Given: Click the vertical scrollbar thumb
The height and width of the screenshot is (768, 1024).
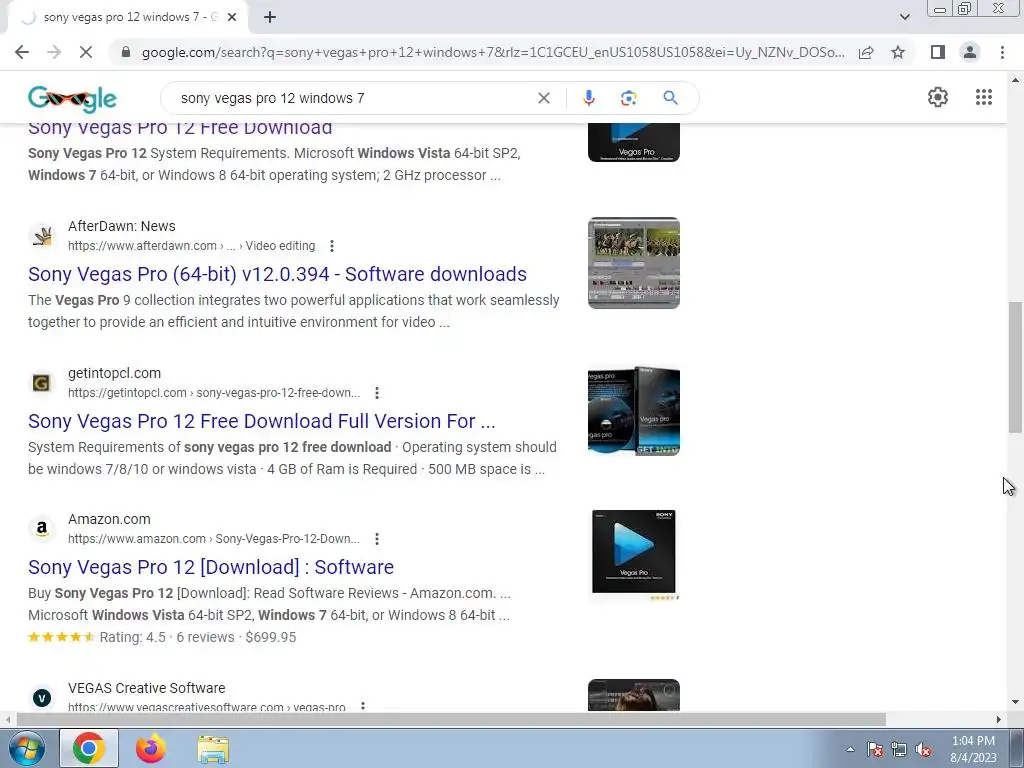Looking at the screenshot, I should pyautogui.click(x=1015, y=367).
